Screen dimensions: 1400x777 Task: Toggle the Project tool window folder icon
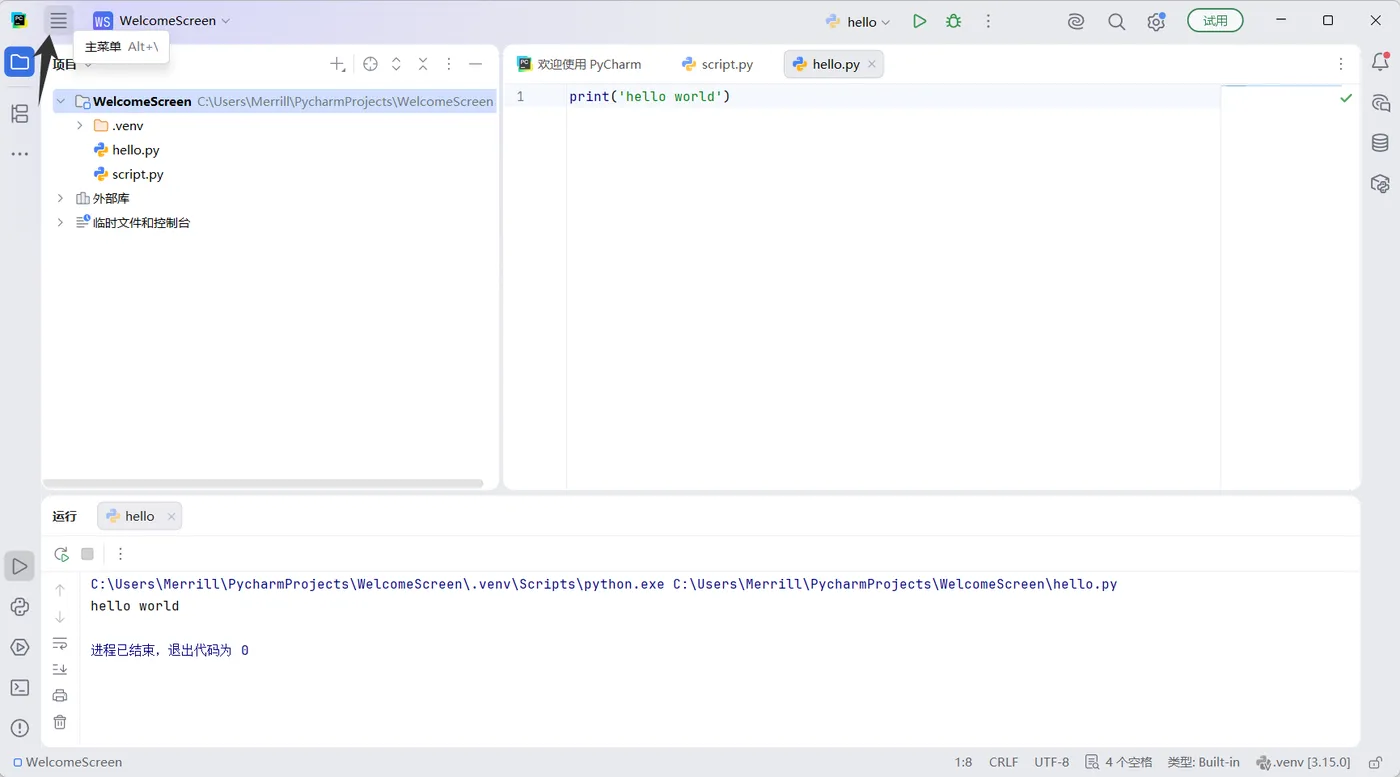pyautogui.click(x=20, y=62)
